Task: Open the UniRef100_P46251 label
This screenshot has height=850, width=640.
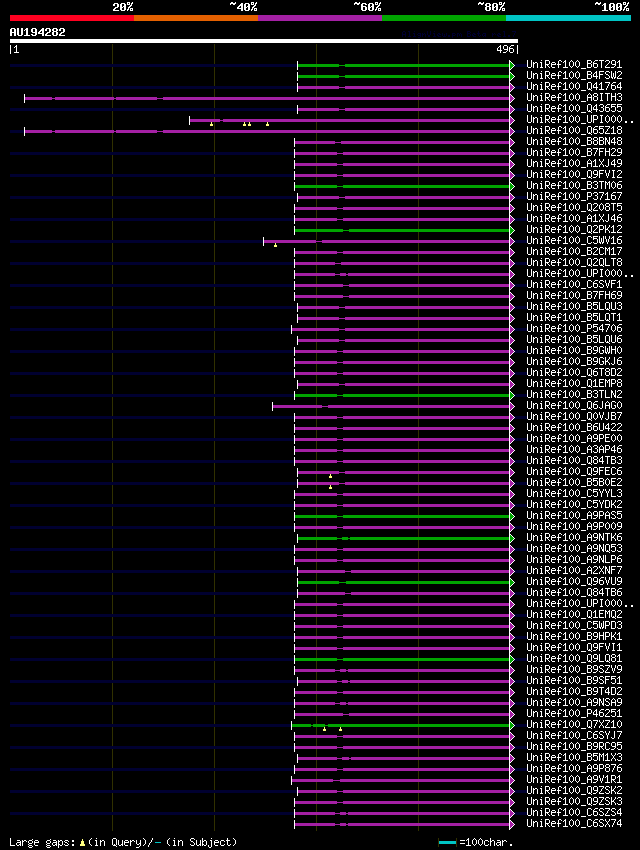Action: click(574, 713)
